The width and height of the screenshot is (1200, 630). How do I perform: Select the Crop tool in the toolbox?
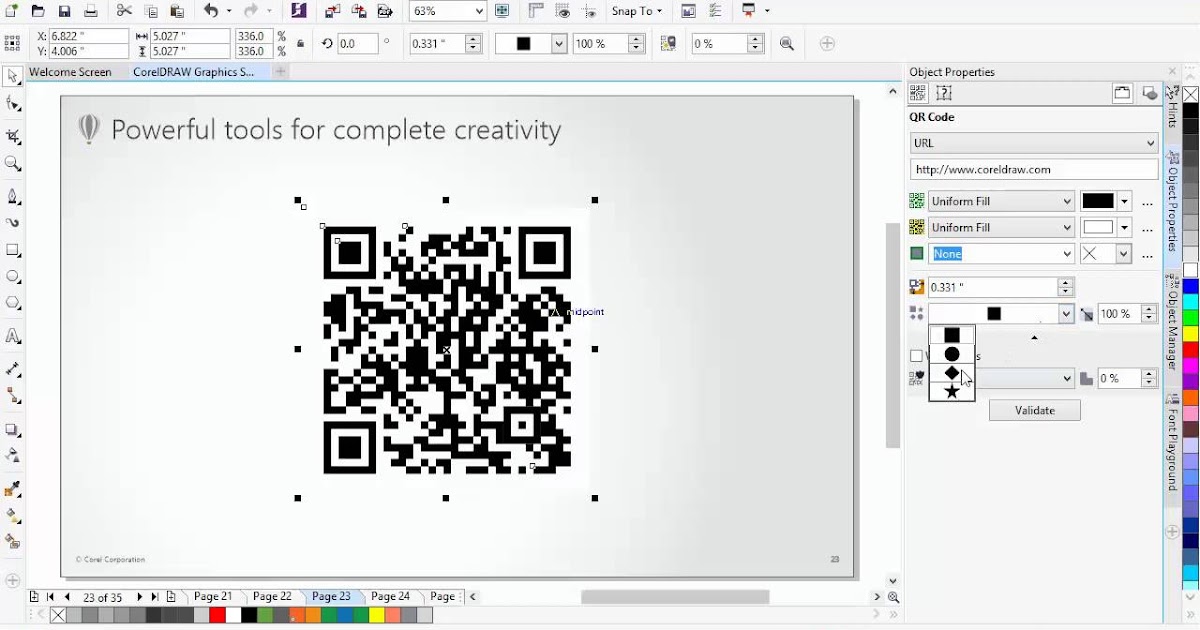(13, 136)
